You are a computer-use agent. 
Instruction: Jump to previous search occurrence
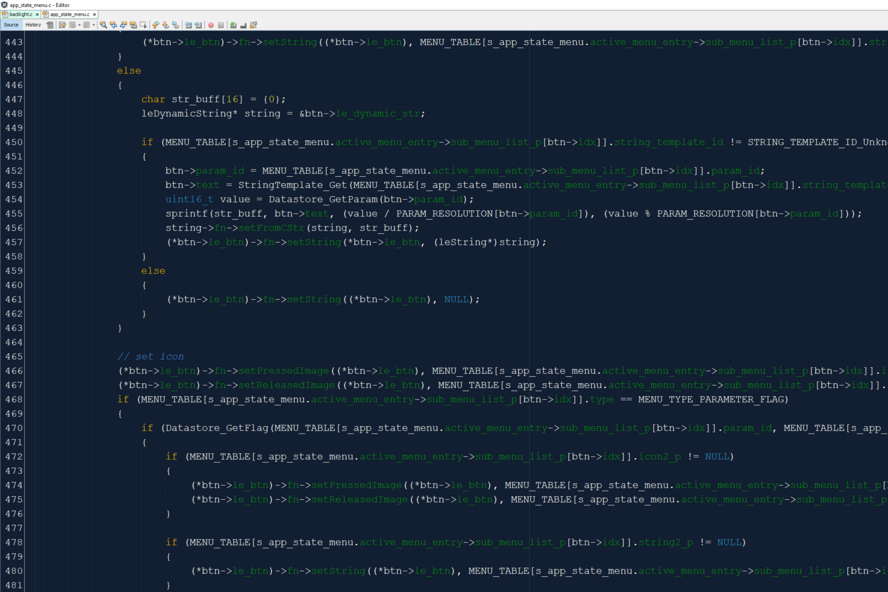[x=113, y=25]
